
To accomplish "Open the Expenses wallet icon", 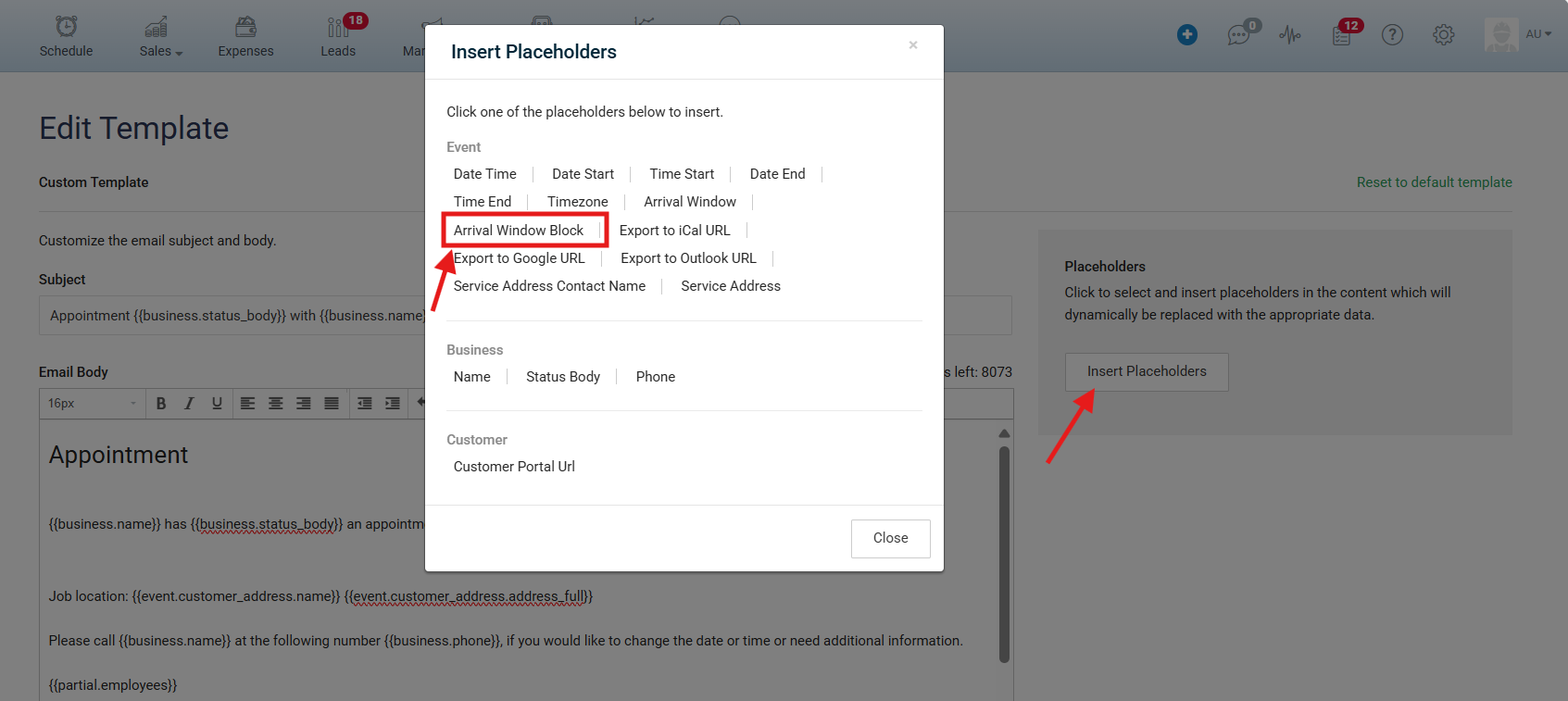I will coord(245,26).
